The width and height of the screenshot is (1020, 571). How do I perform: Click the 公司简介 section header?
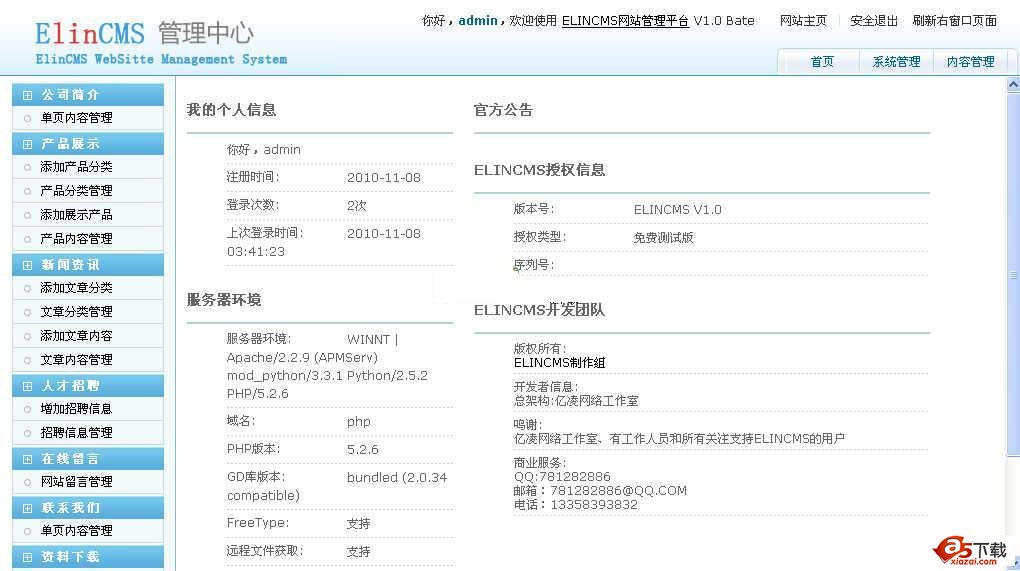click(x=88, y=95)
